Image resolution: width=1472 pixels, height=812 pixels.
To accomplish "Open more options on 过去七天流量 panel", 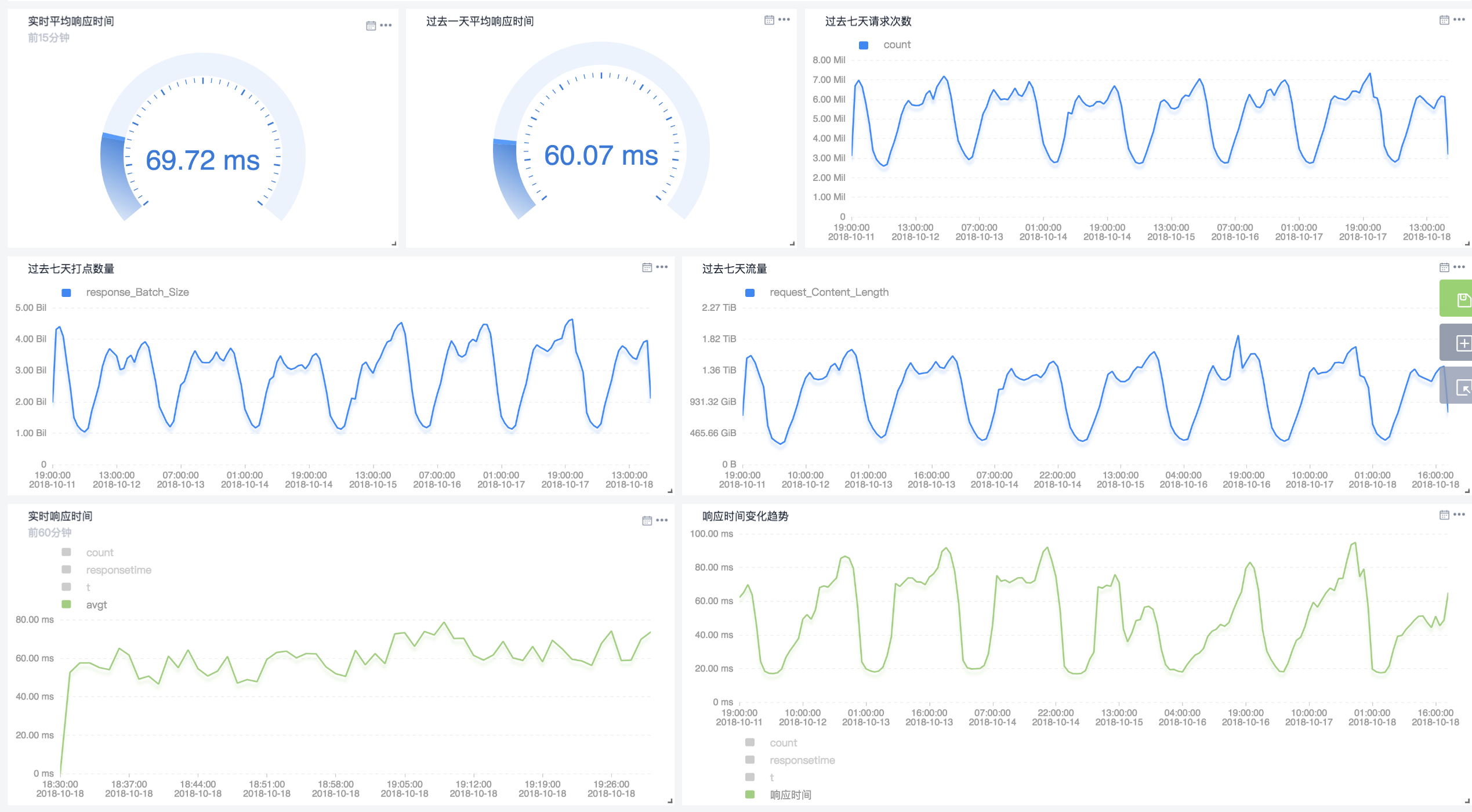I will pos(1459,267).
